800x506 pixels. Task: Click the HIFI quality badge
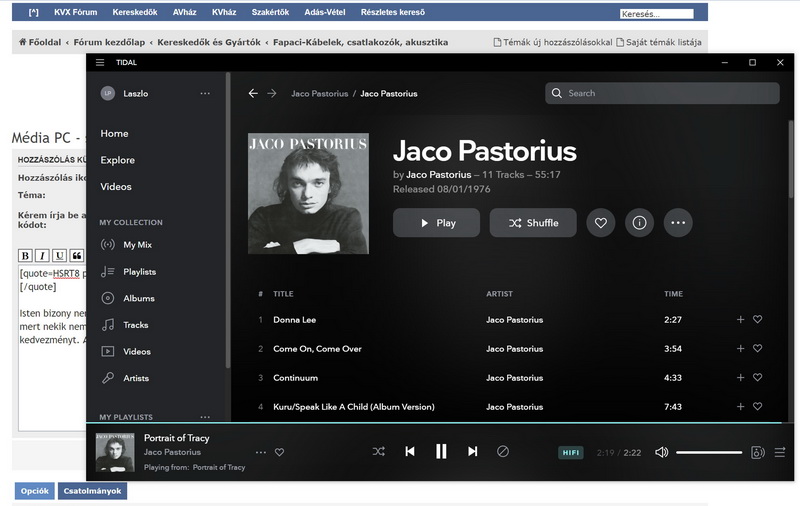570,452
